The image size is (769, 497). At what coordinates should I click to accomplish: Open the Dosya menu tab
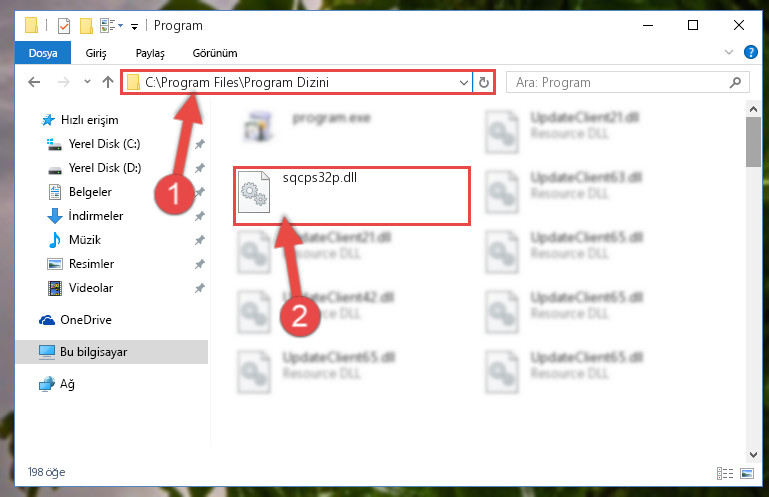43,53
